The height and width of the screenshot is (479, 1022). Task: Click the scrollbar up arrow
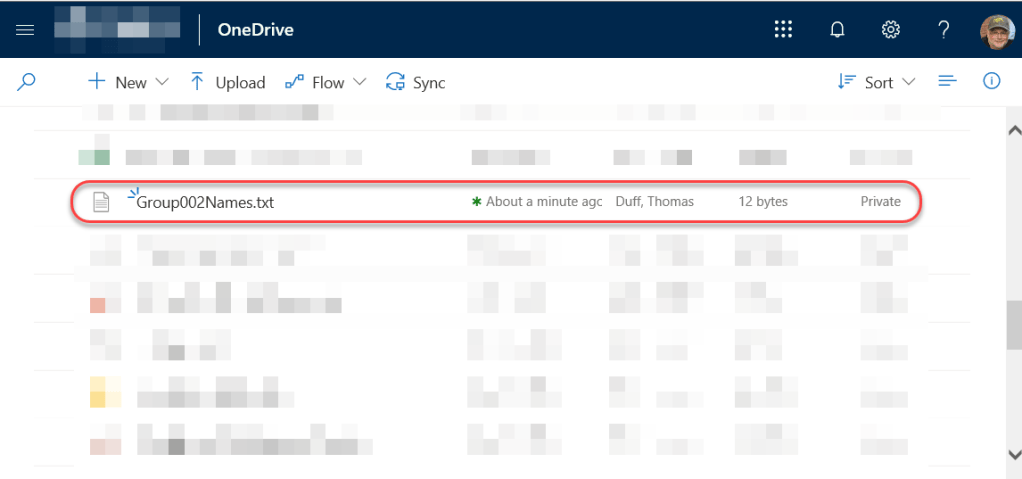[x=1014, y=130]
